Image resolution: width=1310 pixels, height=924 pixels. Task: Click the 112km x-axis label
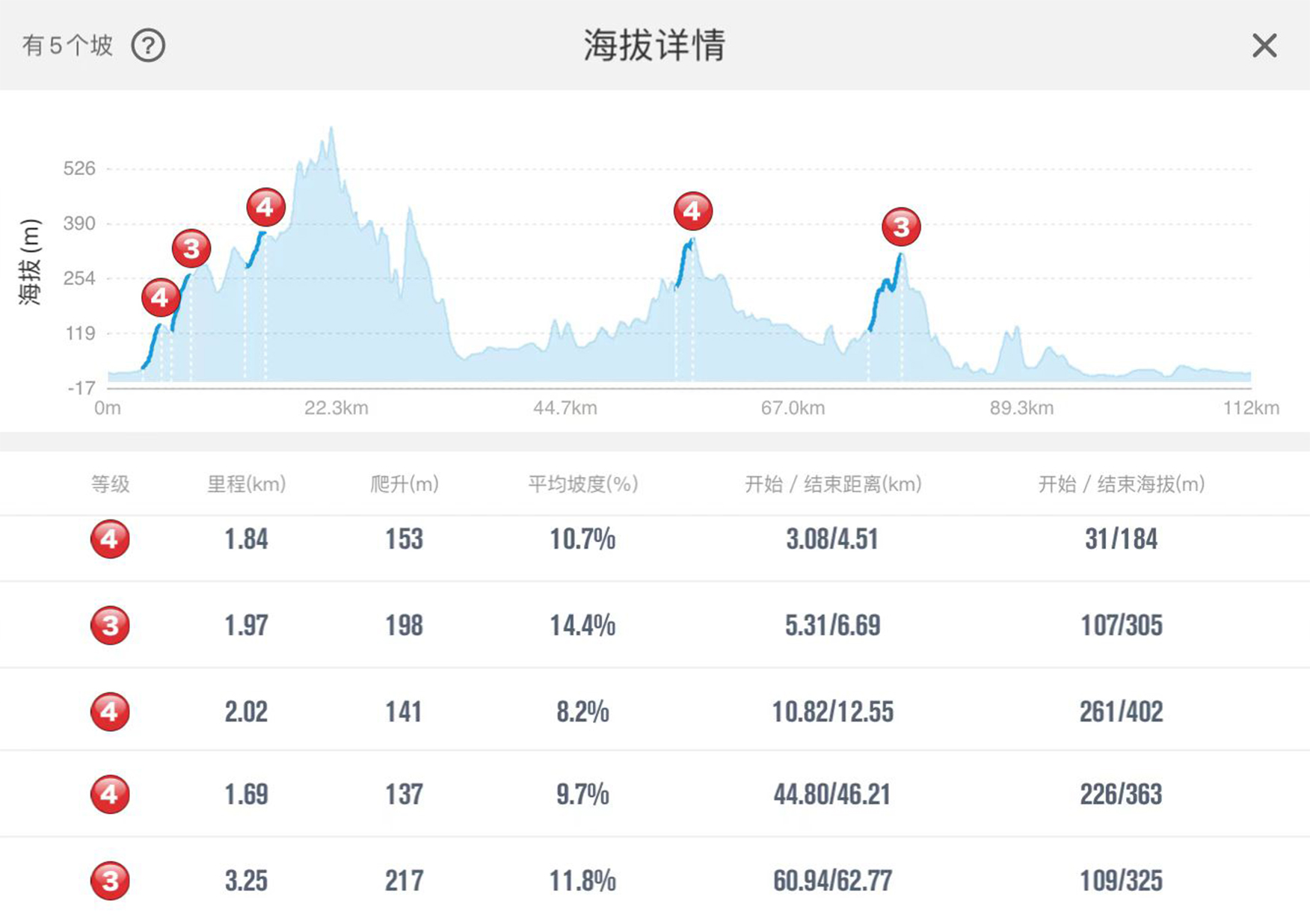[1252, 408]
